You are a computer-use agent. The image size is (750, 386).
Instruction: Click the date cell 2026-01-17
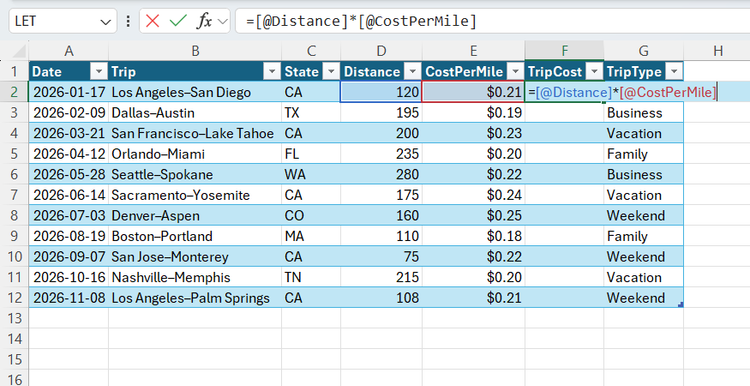pyautogui.click(x=69, y=92)
